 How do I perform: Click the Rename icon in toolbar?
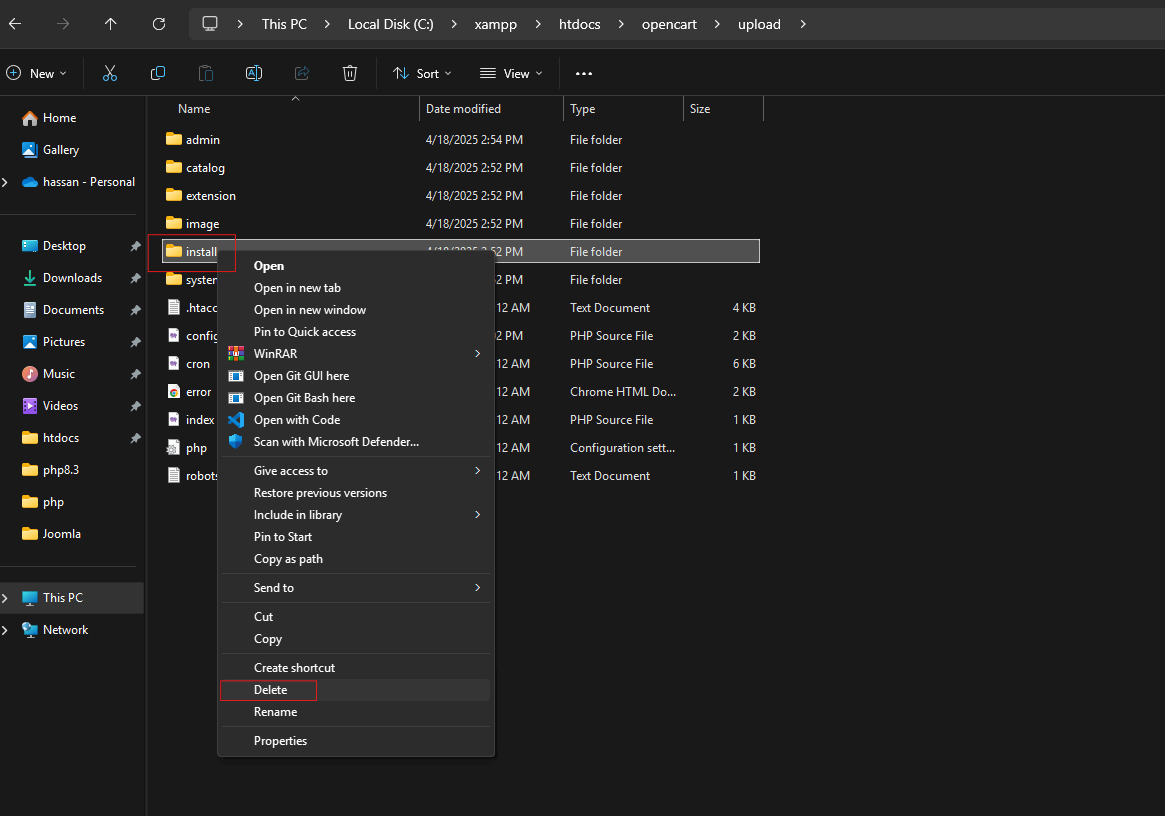(x=254, y=73)
